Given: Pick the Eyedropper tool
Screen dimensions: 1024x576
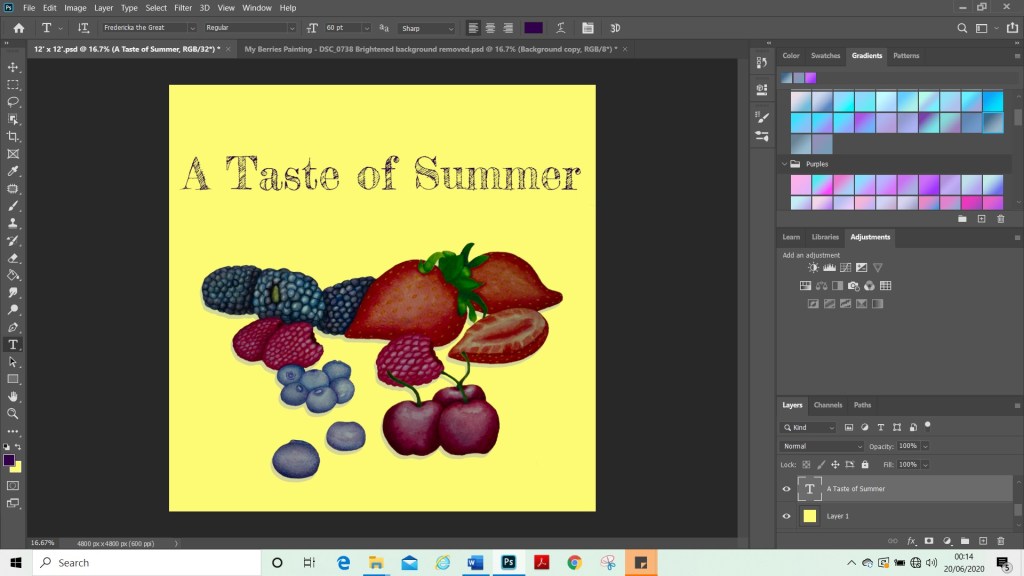Looking at the screenshot, I should coord(13,171).
